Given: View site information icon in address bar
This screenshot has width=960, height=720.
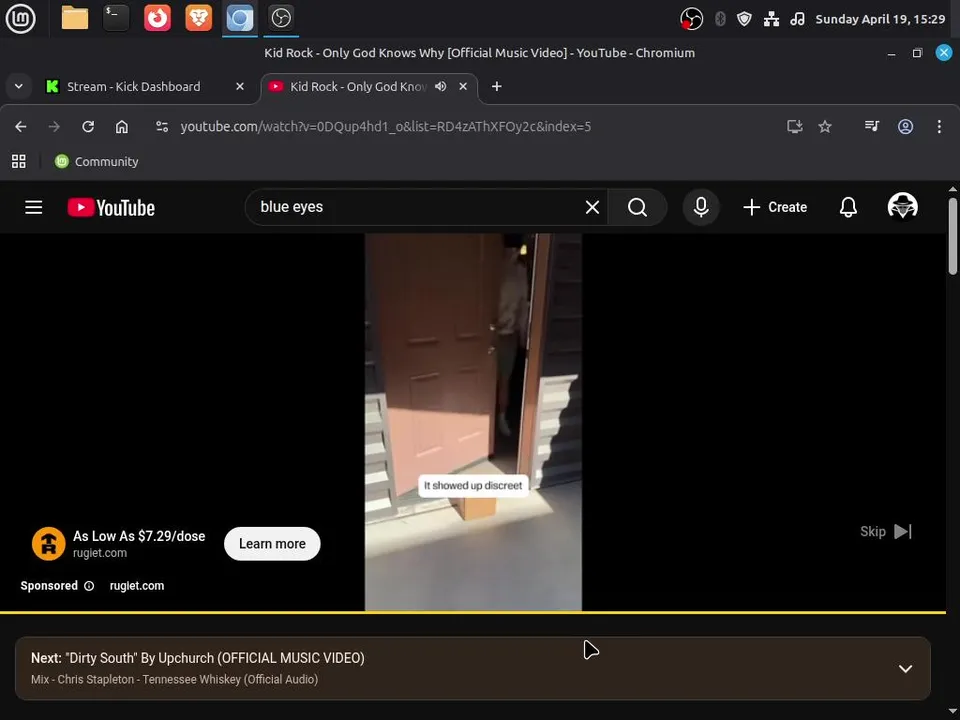Looking at the screenshot, I should click(162, 127).
